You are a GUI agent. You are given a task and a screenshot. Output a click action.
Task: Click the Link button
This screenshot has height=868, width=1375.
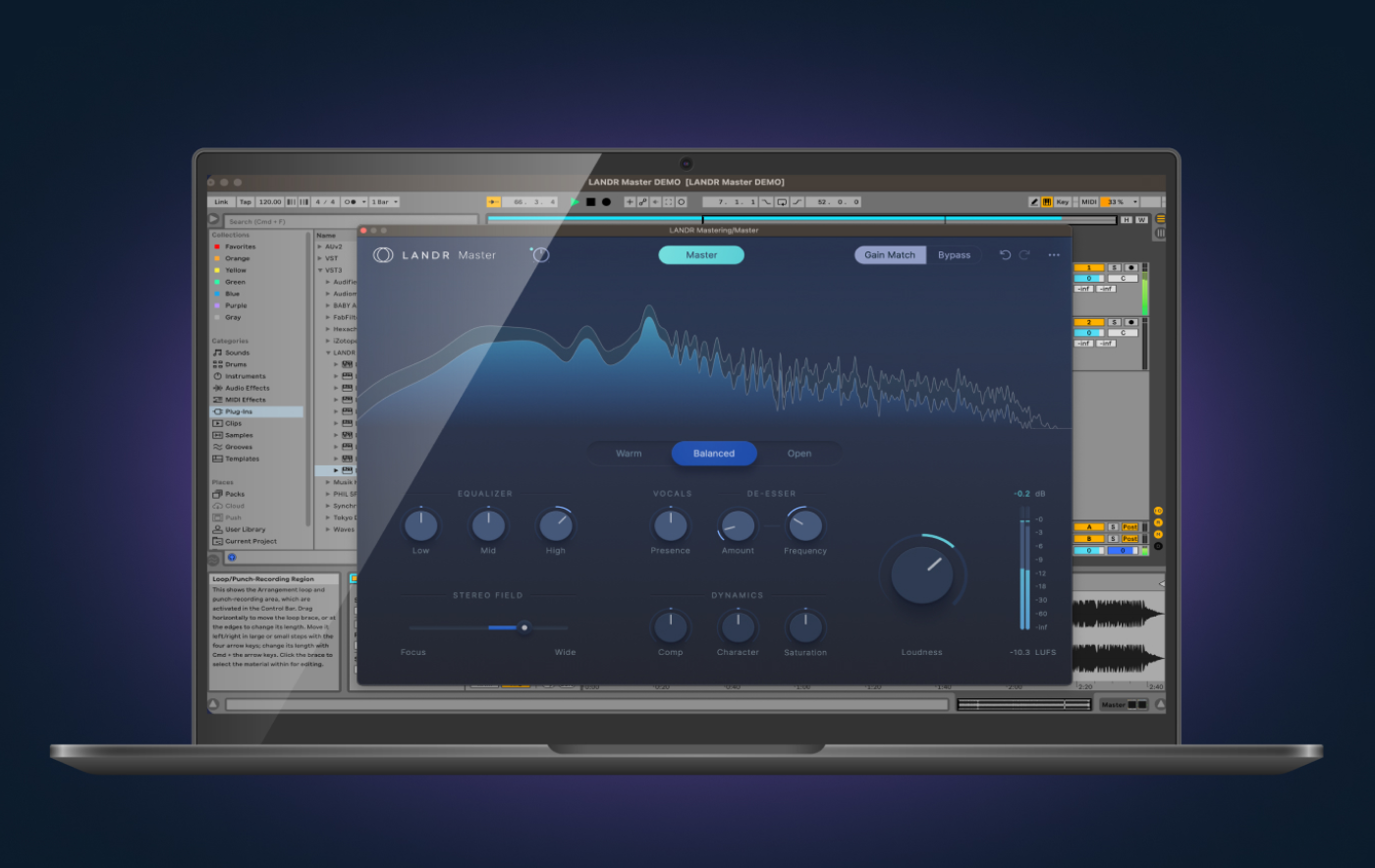coord(221,201)
